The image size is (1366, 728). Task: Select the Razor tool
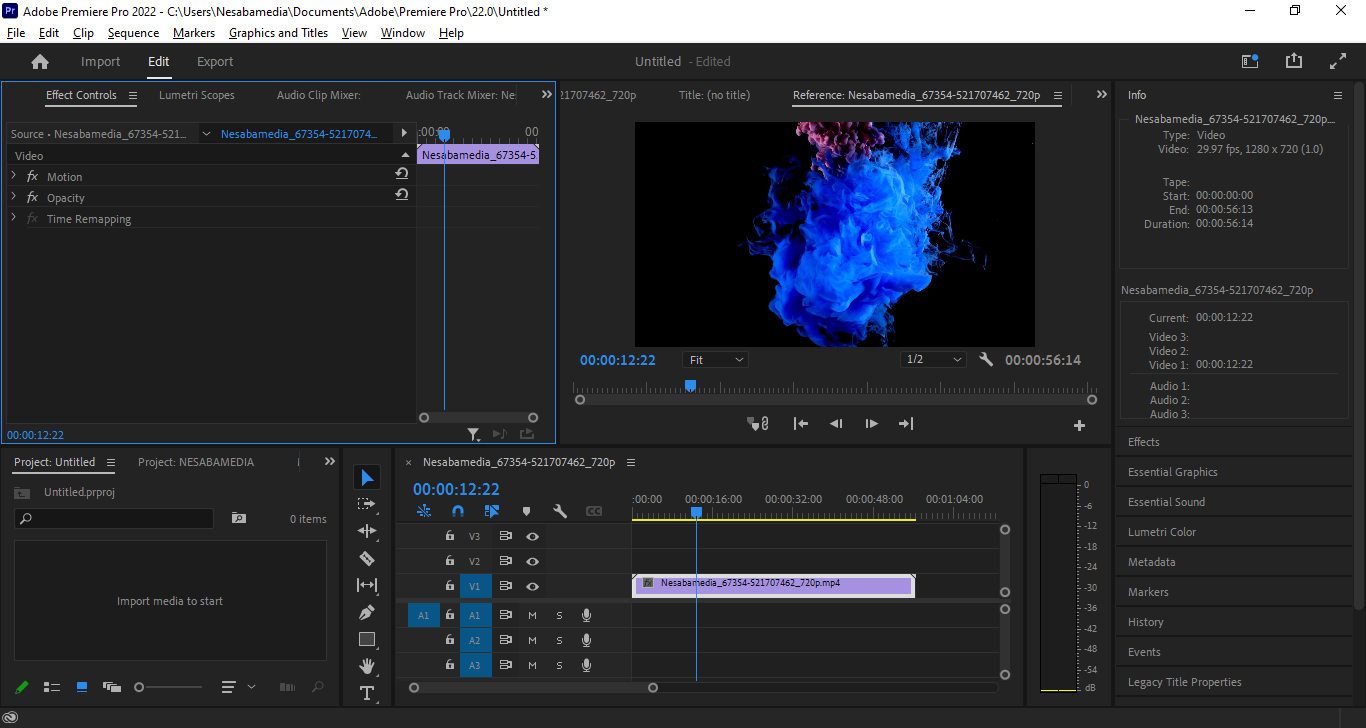pos(367,558)
